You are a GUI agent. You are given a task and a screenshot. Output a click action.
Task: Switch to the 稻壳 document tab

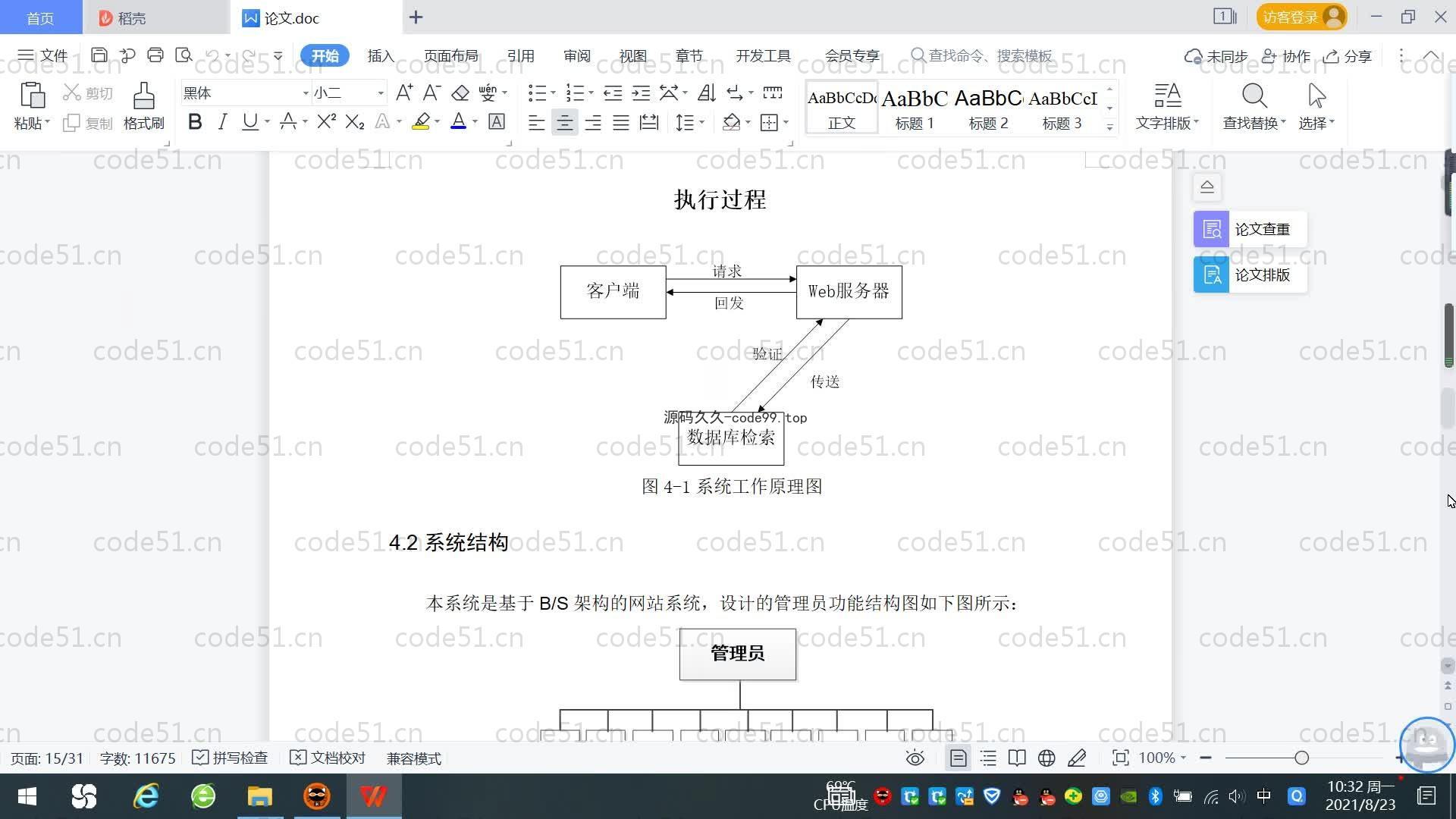156,17
